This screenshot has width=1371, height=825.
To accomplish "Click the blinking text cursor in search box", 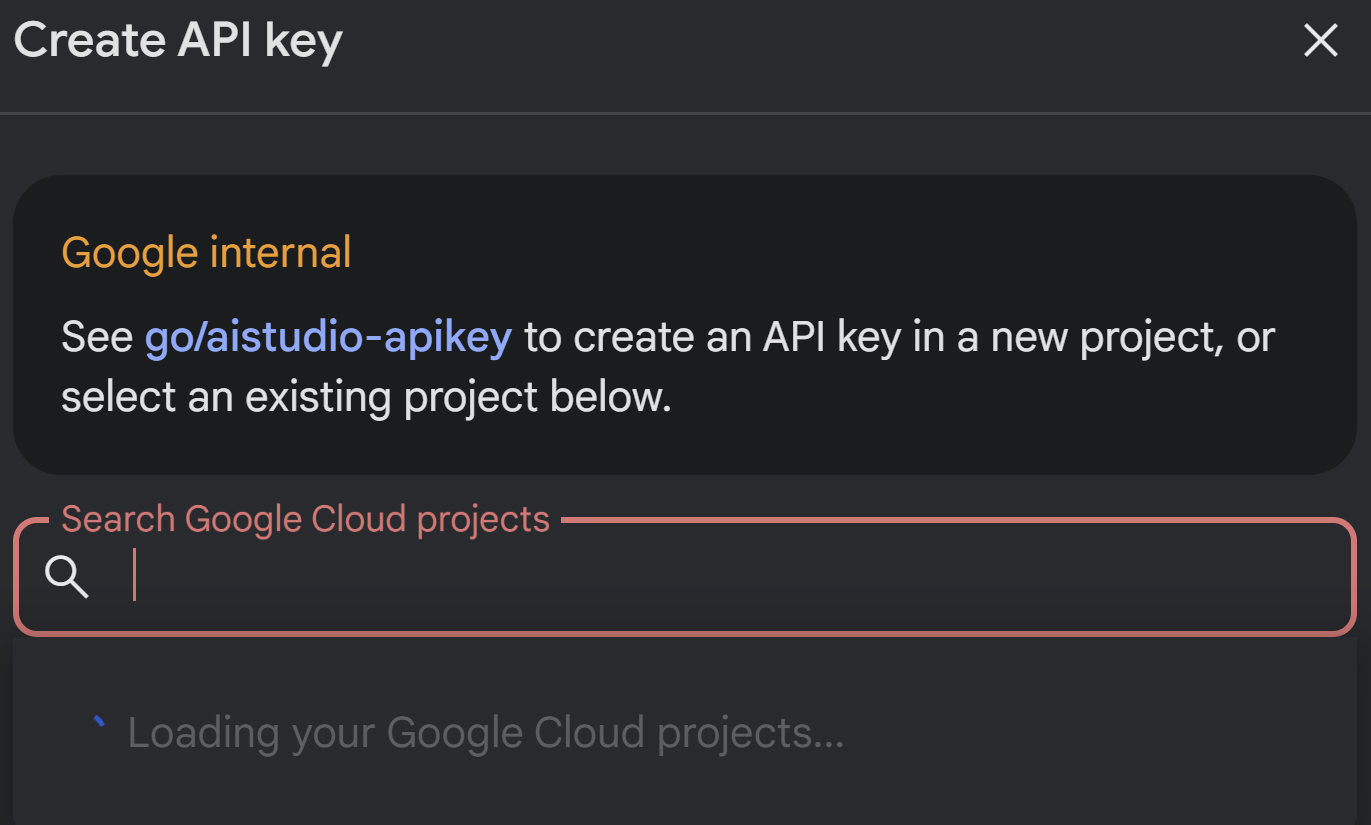I will [x=134, y=577].
